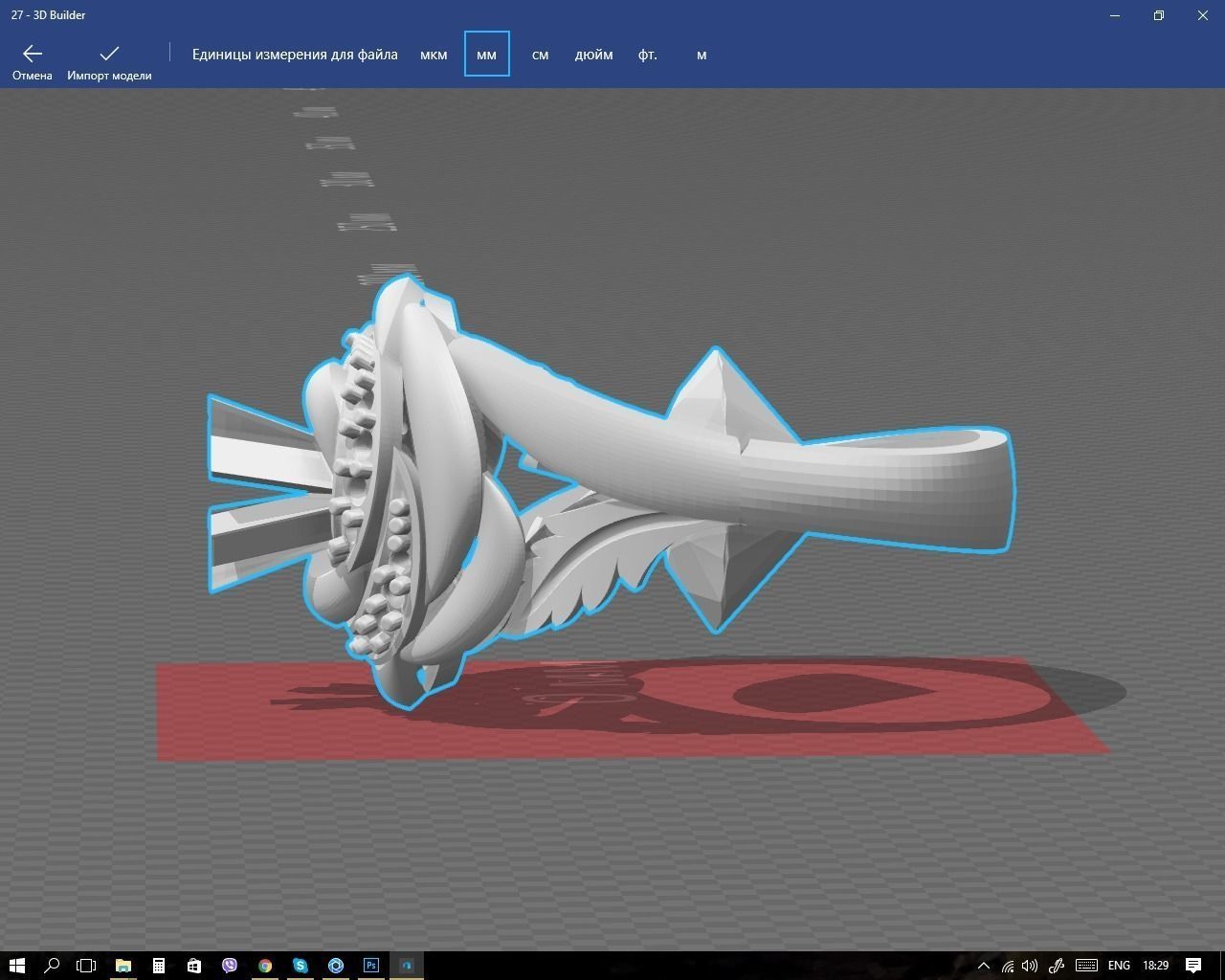Switch to Chrome on taskbar
Image resolution: width=1225 pixels, height=980 pixels.
(264, 965)
